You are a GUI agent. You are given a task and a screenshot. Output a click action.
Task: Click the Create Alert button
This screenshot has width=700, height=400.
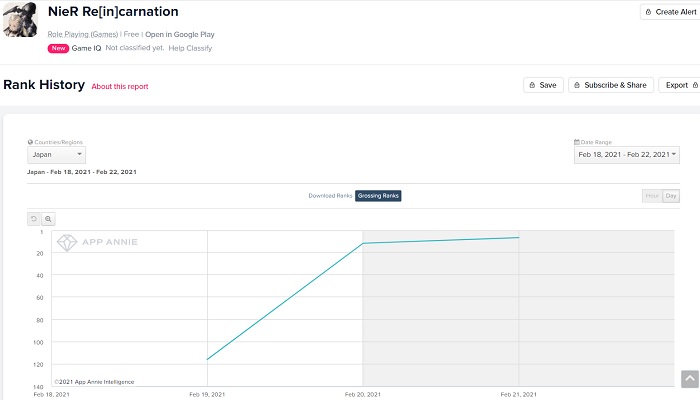coord(671,12)
